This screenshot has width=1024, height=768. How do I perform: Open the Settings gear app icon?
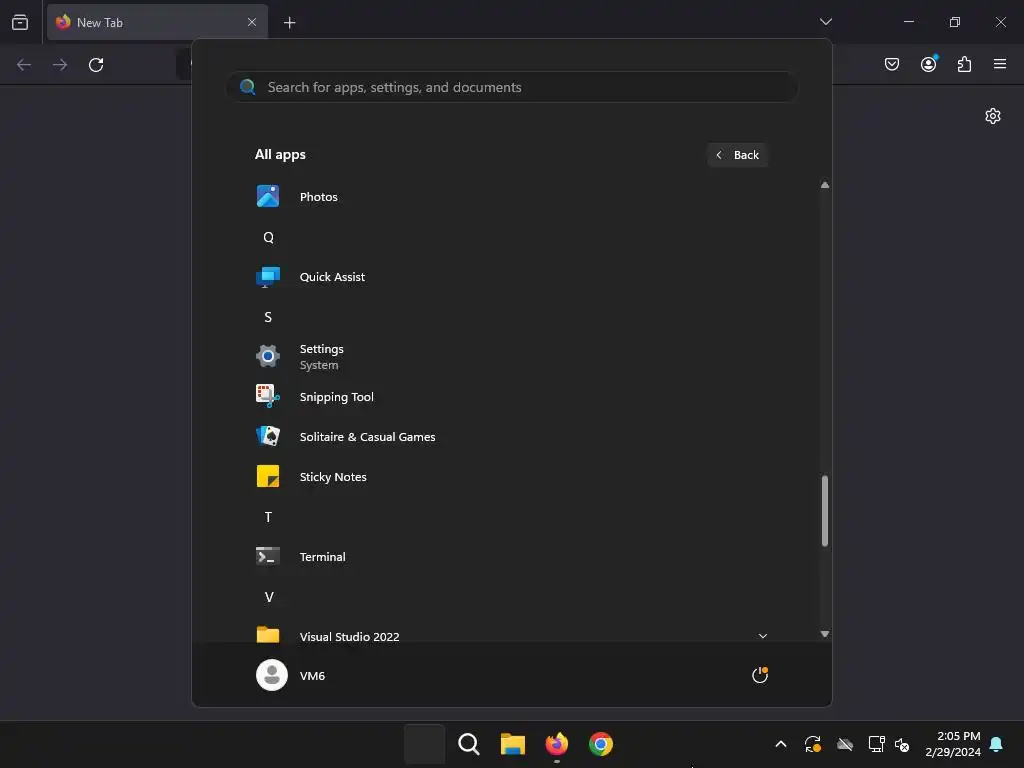tap(268, 357)
